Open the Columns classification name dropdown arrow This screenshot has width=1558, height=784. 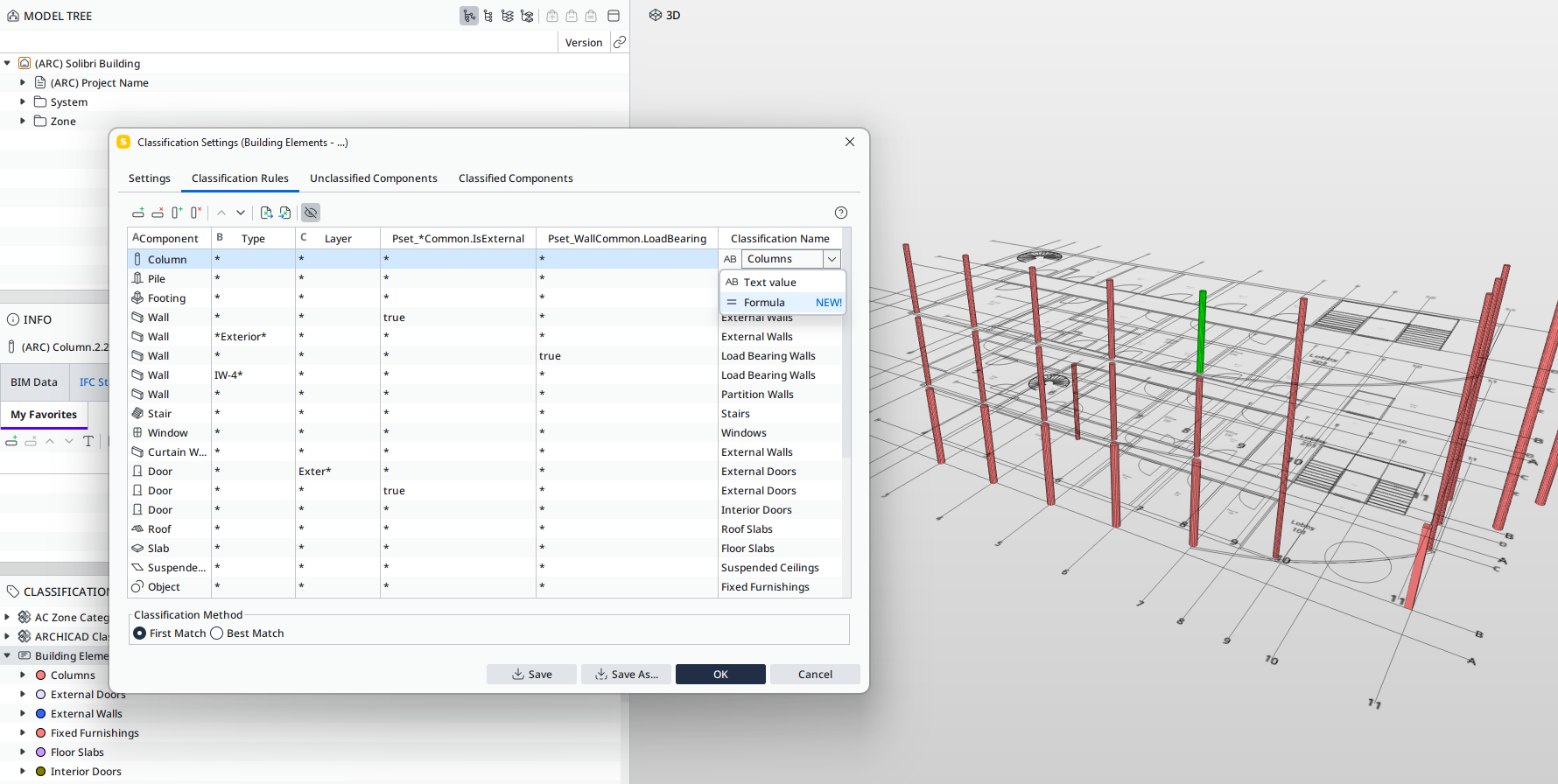coord(832,259)
